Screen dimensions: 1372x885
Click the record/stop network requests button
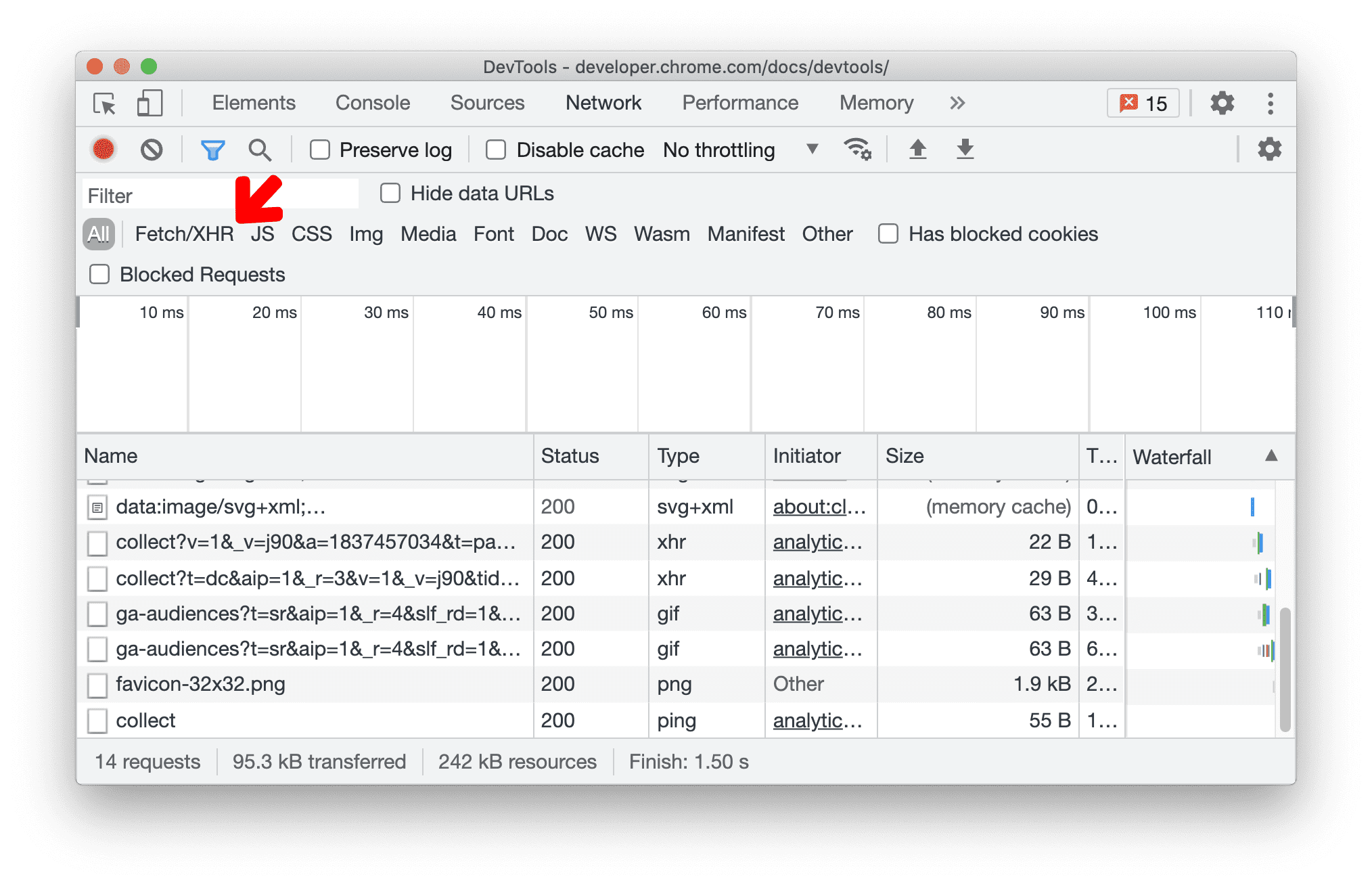click(101, 150)
